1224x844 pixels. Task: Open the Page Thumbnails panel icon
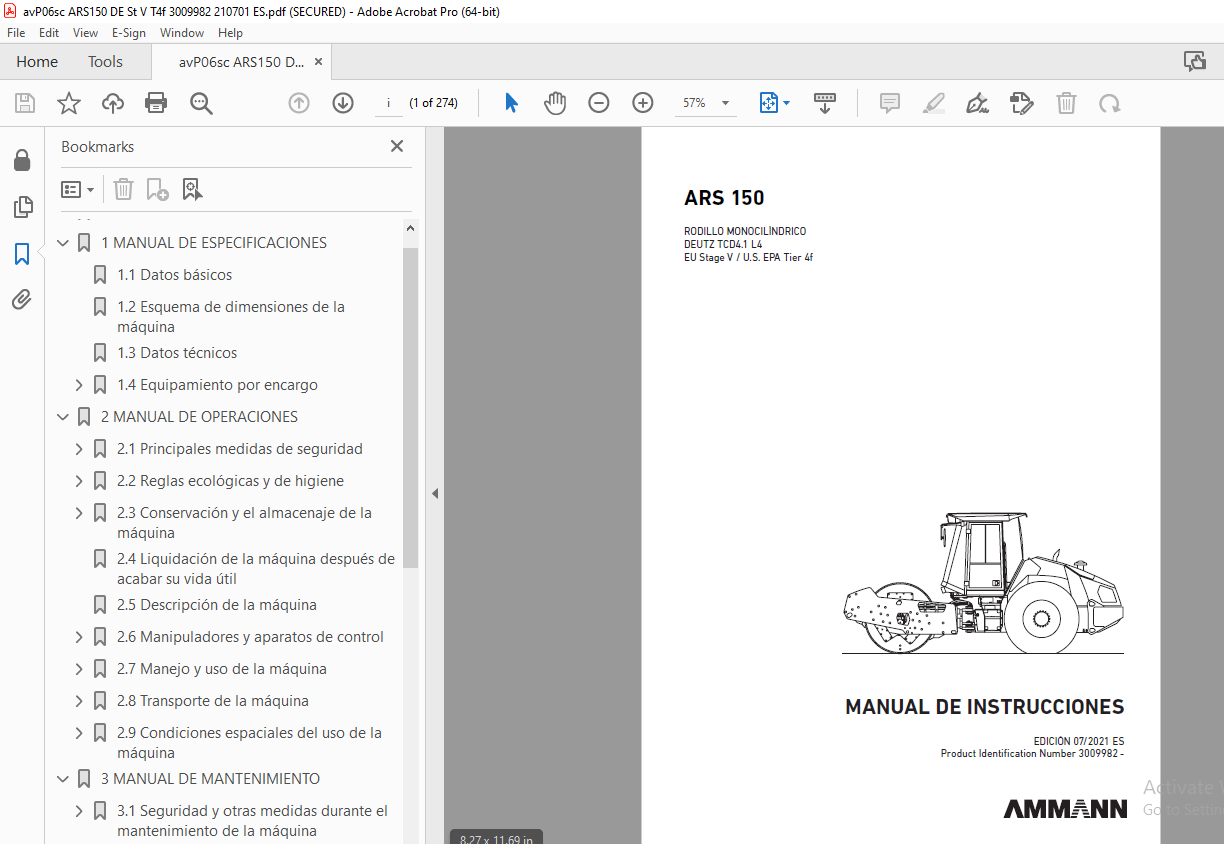[x=22, y=207]
